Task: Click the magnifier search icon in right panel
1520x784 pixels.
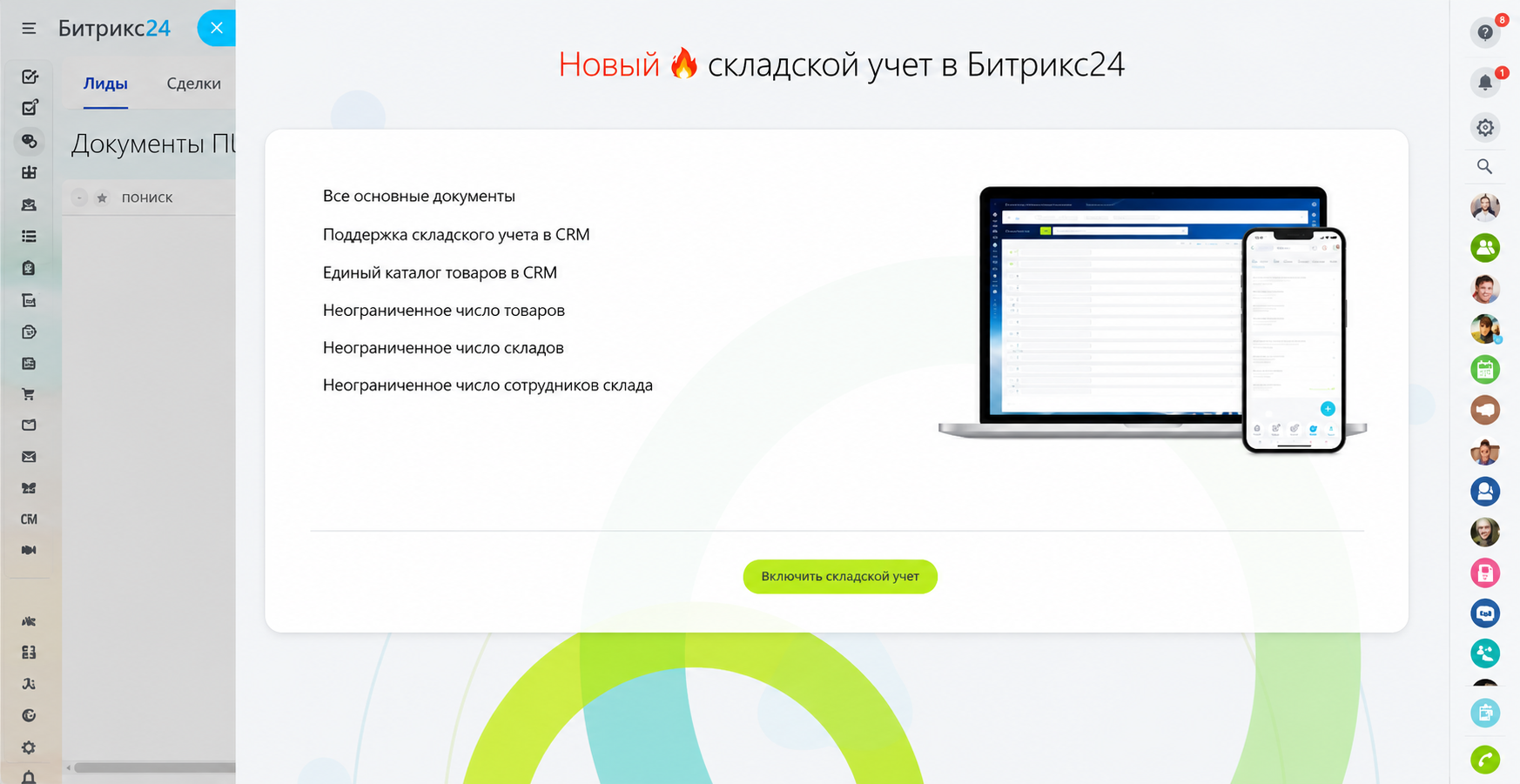Action: pyautogui.click(x=1485, y=166)
